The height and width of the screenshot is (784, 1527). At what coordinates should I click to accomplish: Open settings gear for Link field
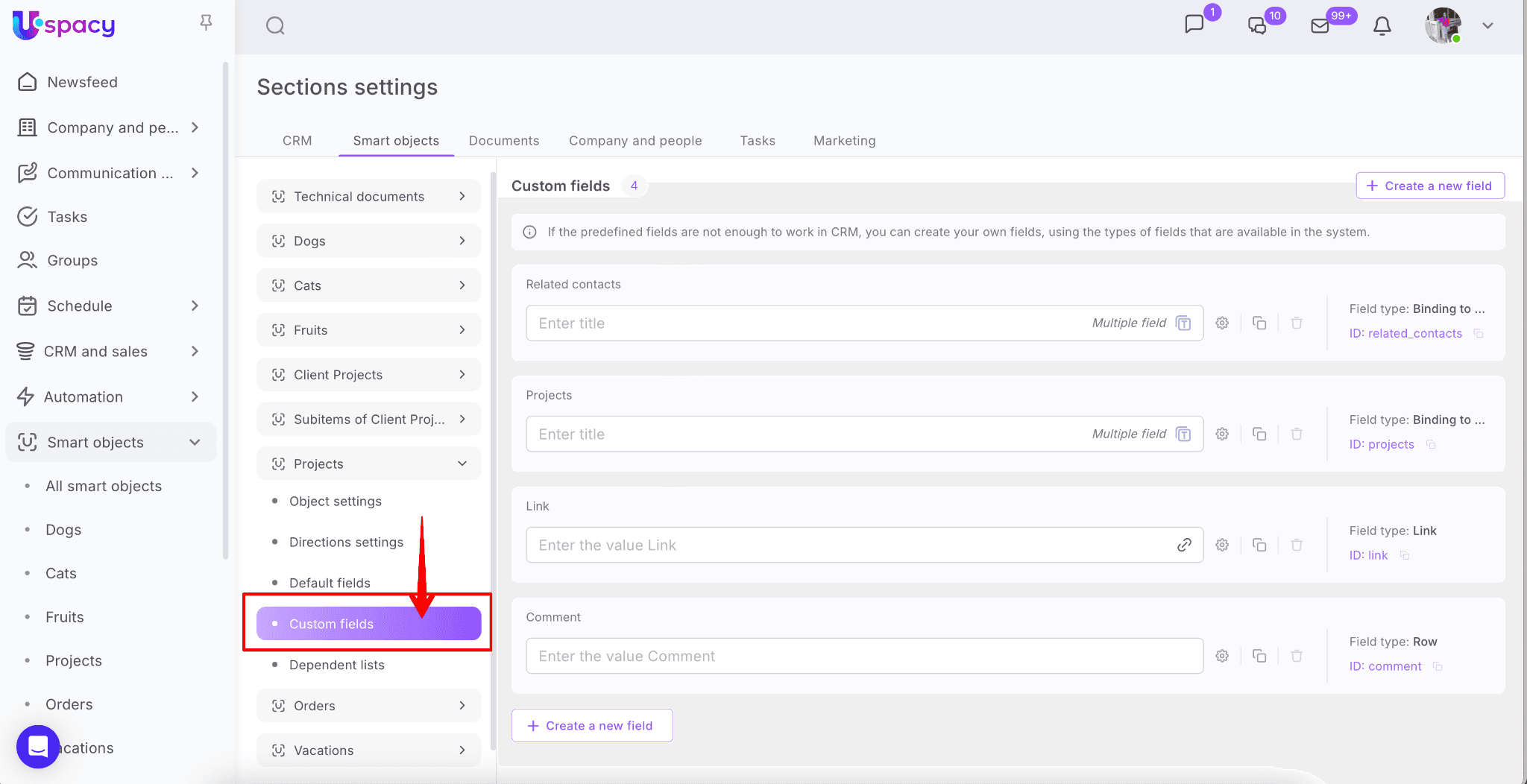coord(1222,545)
